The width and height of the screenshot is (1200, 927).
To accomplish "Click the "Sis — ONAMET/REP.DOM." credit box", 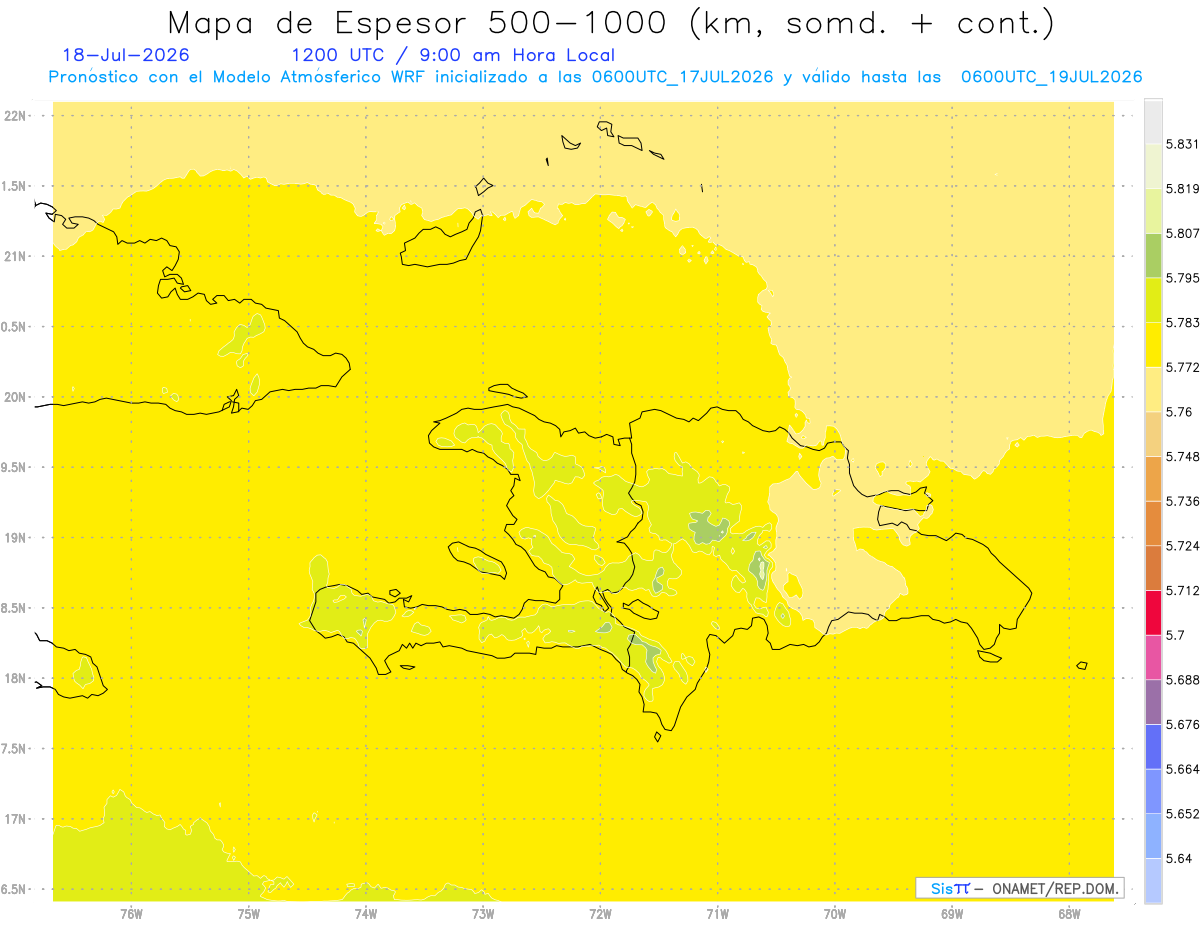I will tap(1020, 888).
